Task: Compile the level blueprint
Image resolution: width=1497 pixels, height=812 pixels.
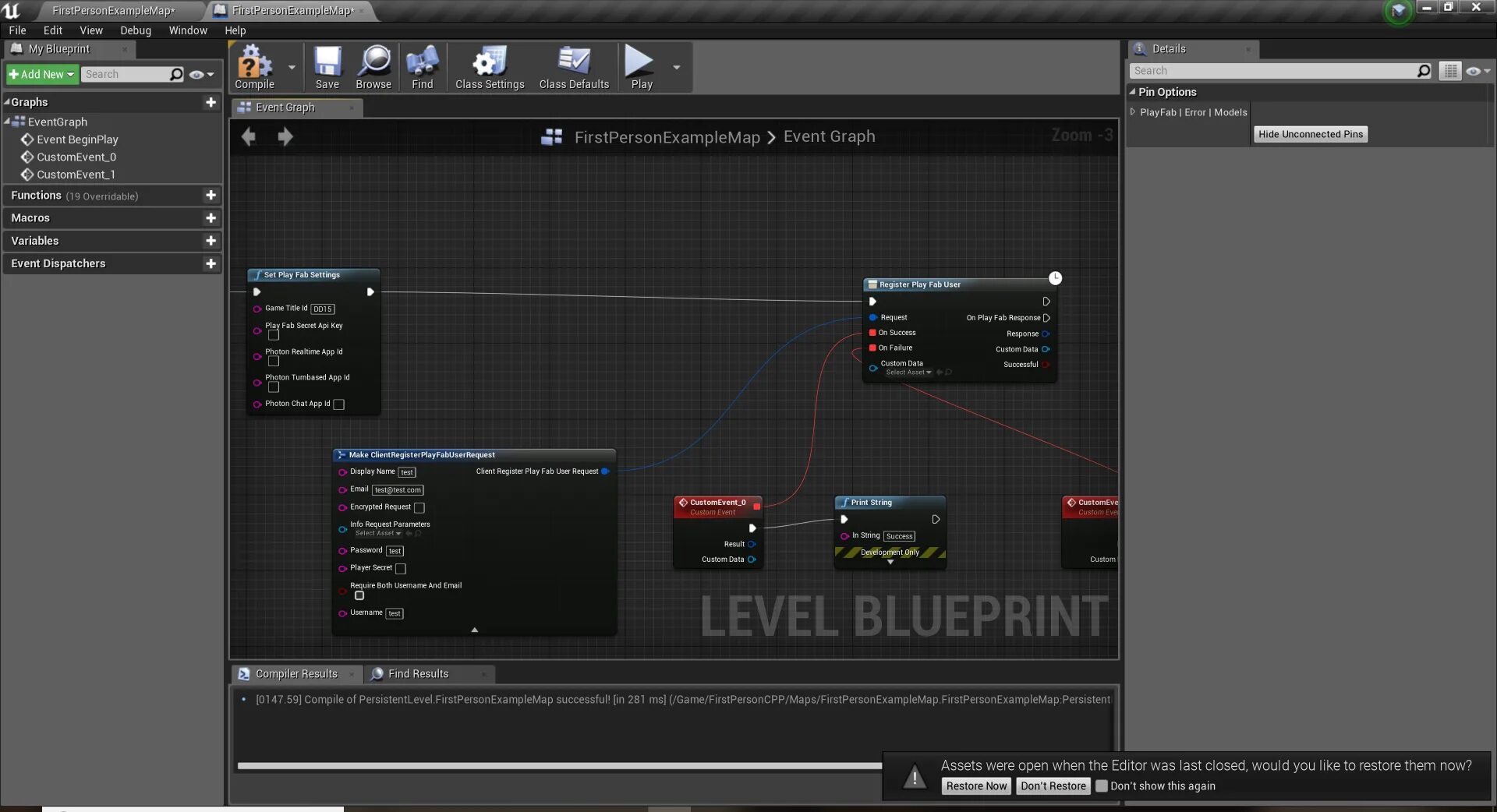Action: point(254,67)
